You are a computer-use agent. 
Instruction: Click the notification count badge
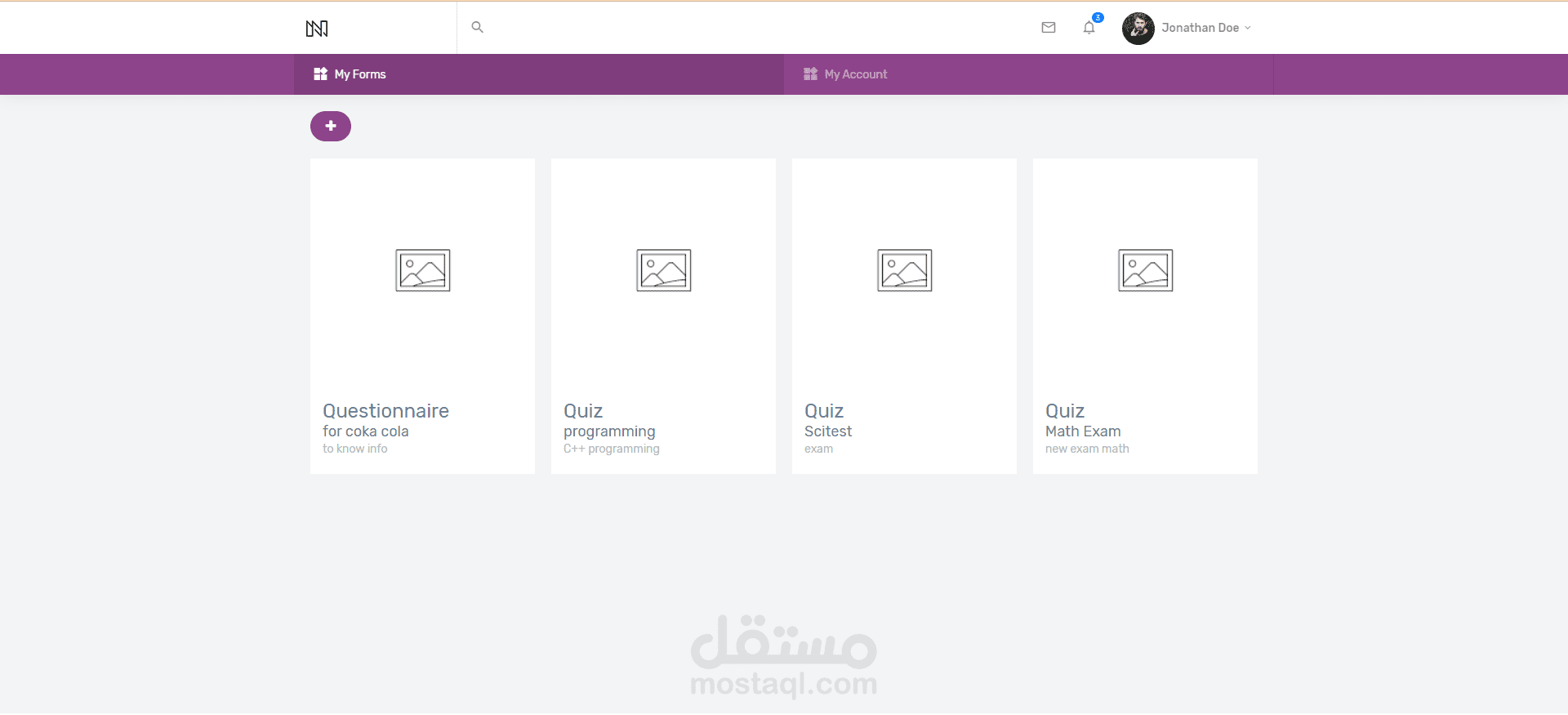1098,18
